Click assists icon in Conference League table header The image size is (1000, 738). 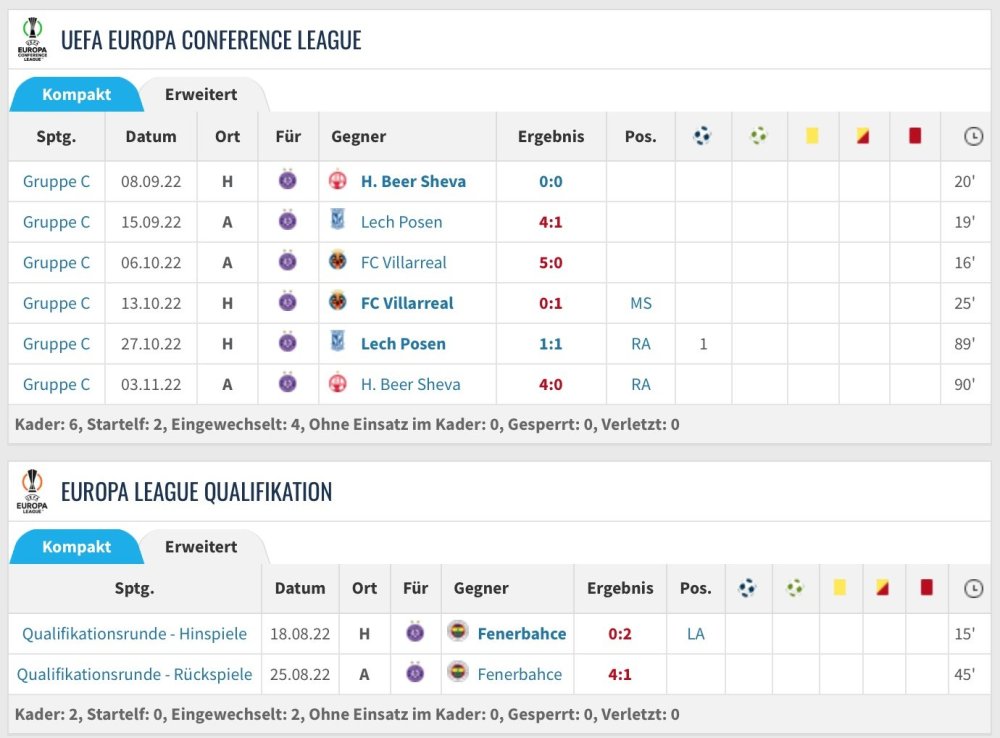(x=758, y=136)
